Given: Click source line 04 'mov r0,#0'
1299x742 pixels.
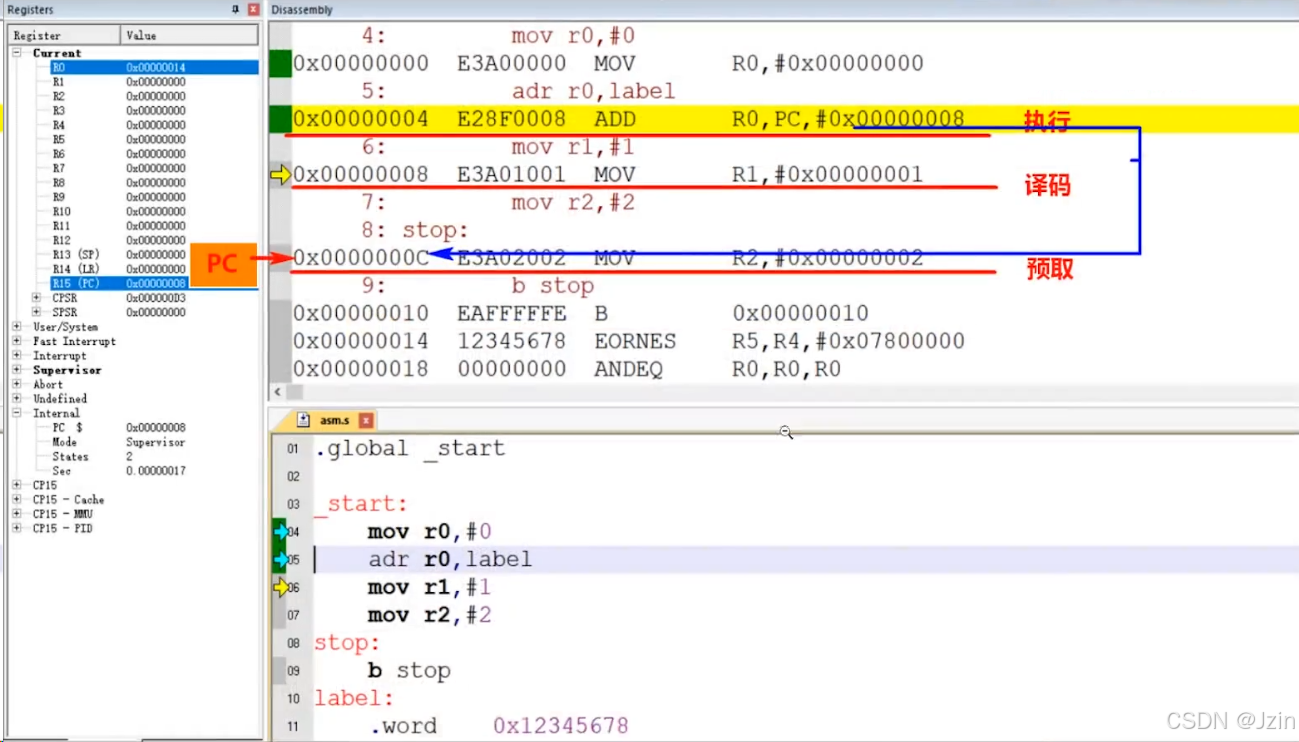Looking at the screenshot, I should pyautogui.click(x=429, y=532).
